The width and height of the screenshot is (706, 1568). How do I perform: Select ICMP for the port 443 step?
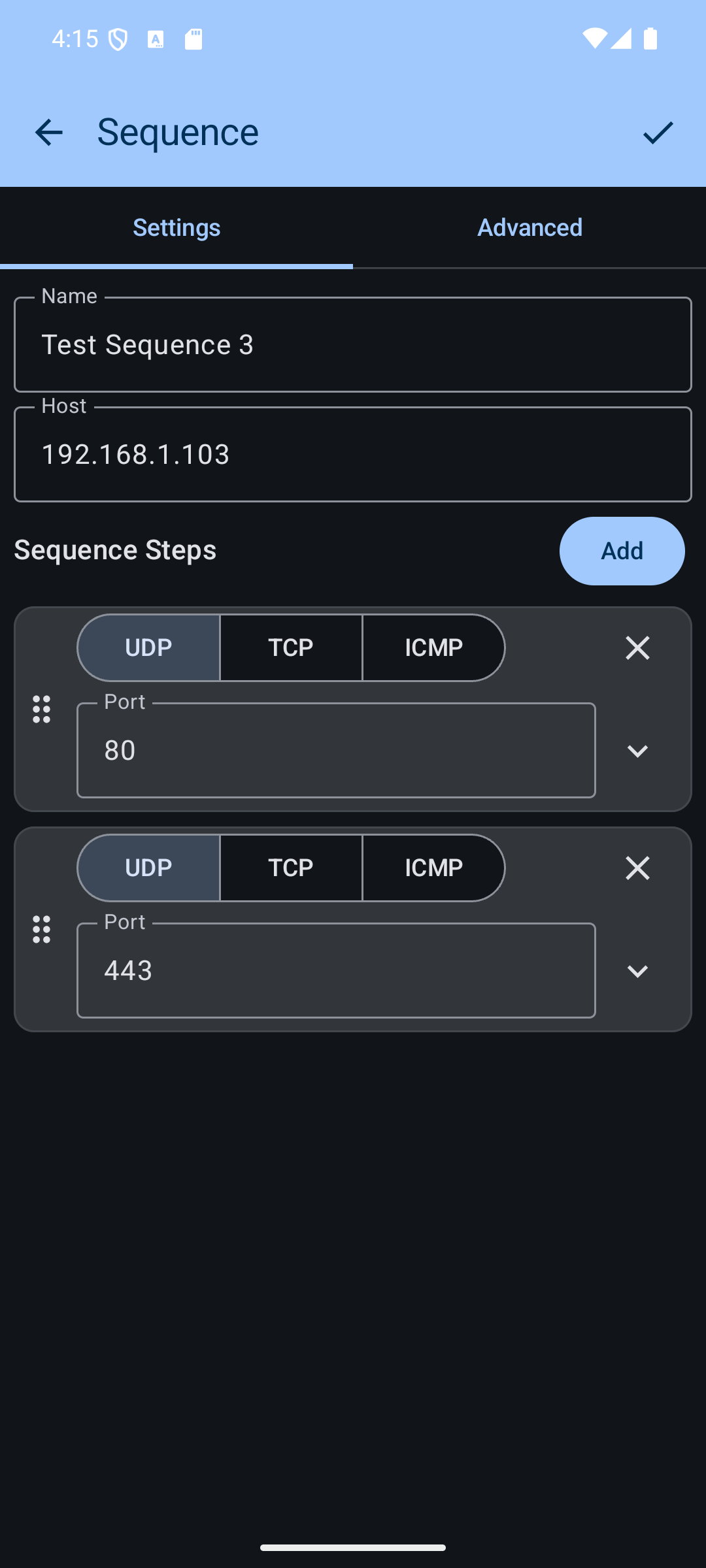tap(433, 868)
